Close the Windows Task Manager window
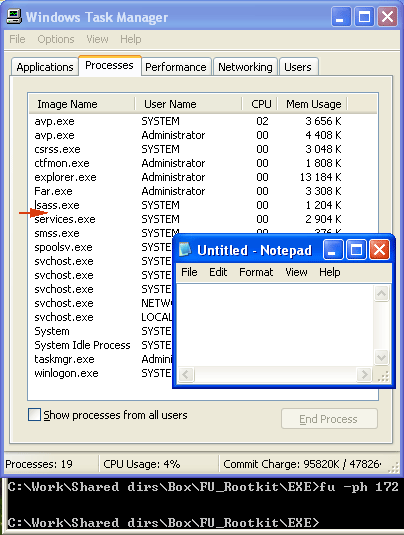 point(387,16)
